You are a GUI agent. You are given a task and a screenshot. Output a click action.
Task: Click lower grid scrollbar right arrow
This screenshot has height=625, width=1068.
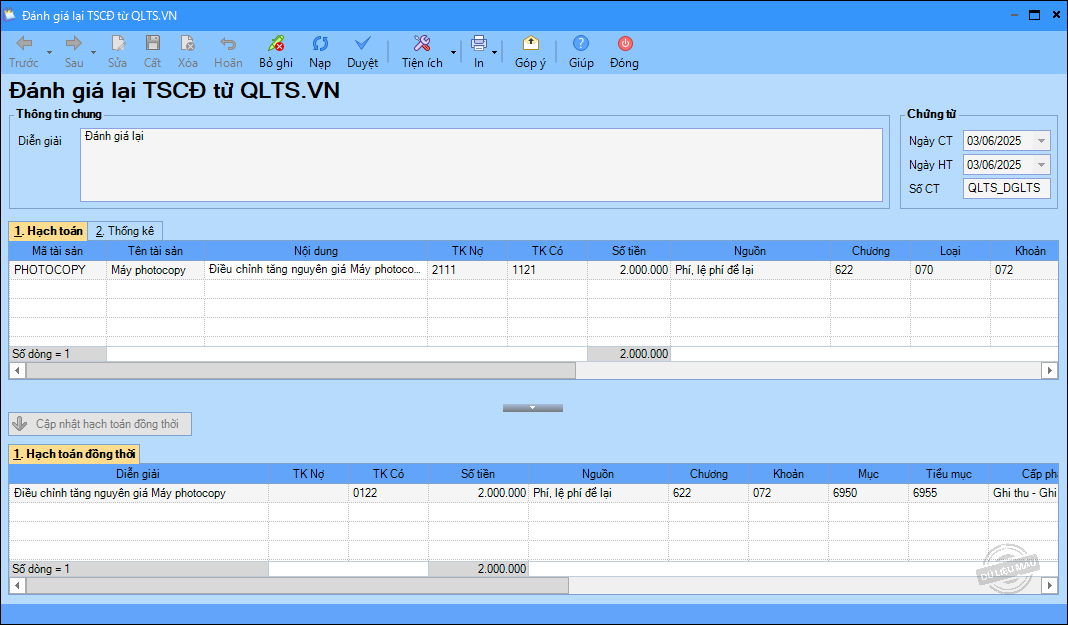click(1050, 586)
